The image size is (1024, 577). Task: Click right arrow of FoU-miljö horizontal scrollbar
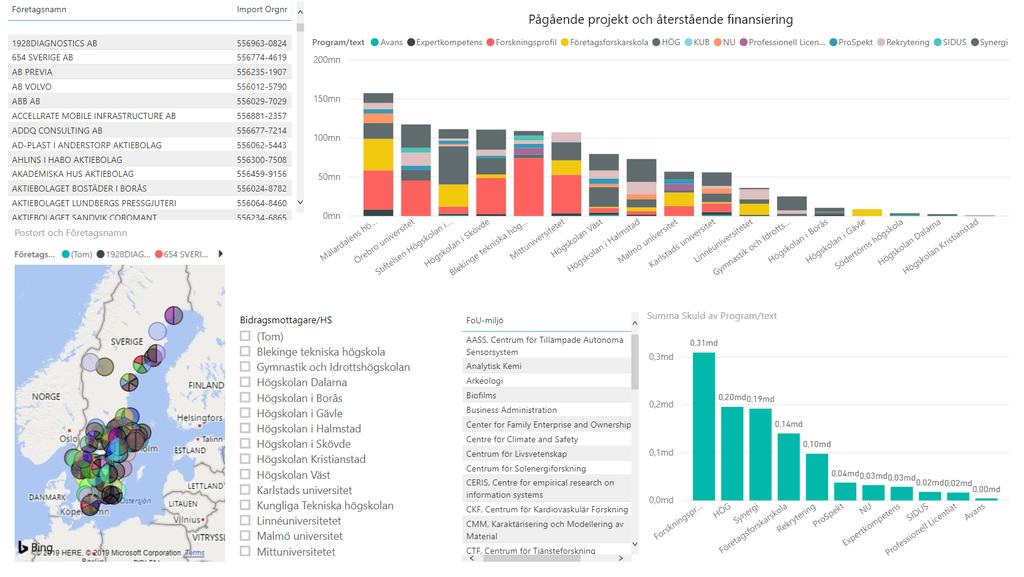tap(620, 558)
